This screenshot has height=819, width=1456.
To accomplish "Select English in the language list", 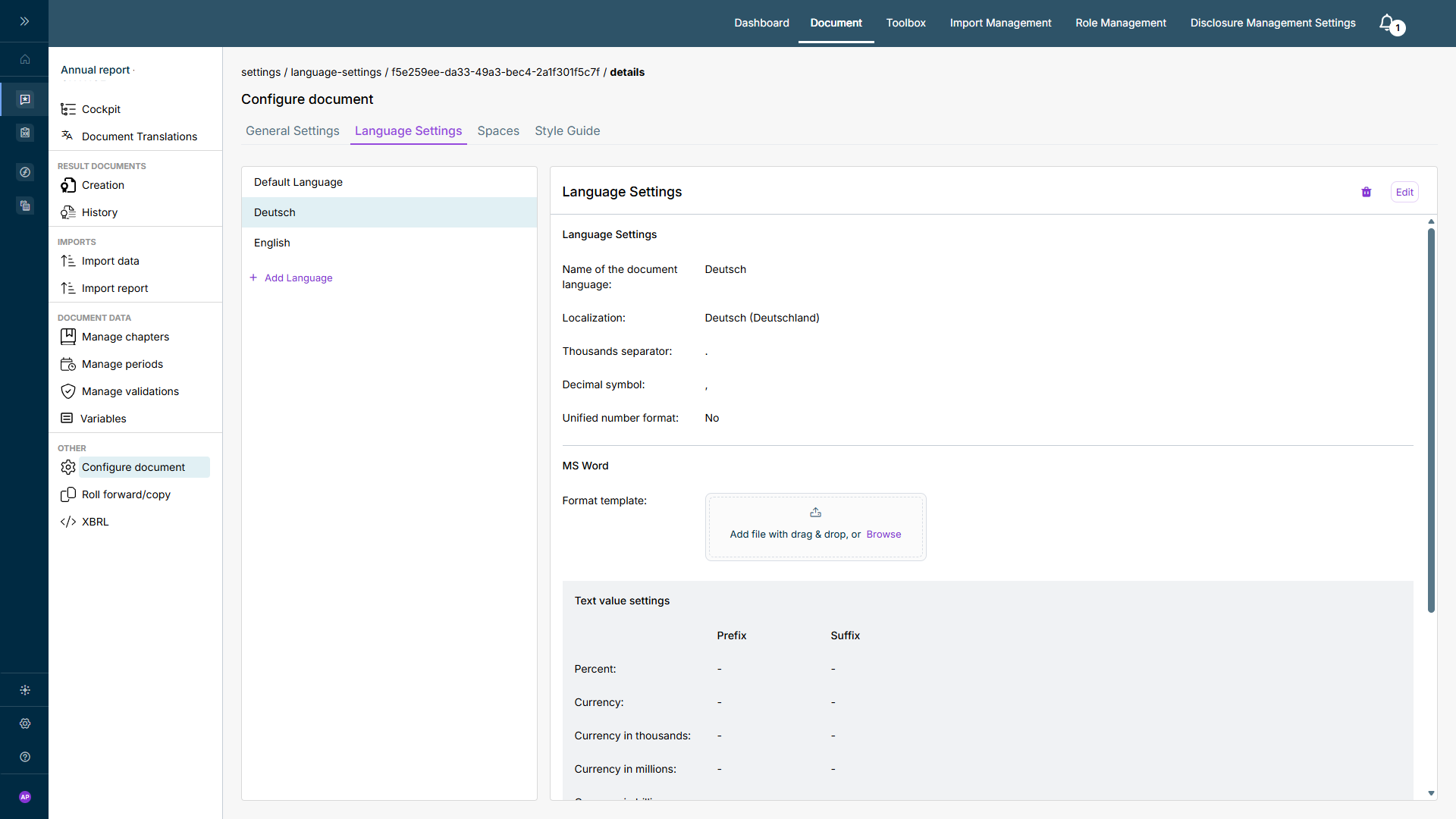I will 389,243.
